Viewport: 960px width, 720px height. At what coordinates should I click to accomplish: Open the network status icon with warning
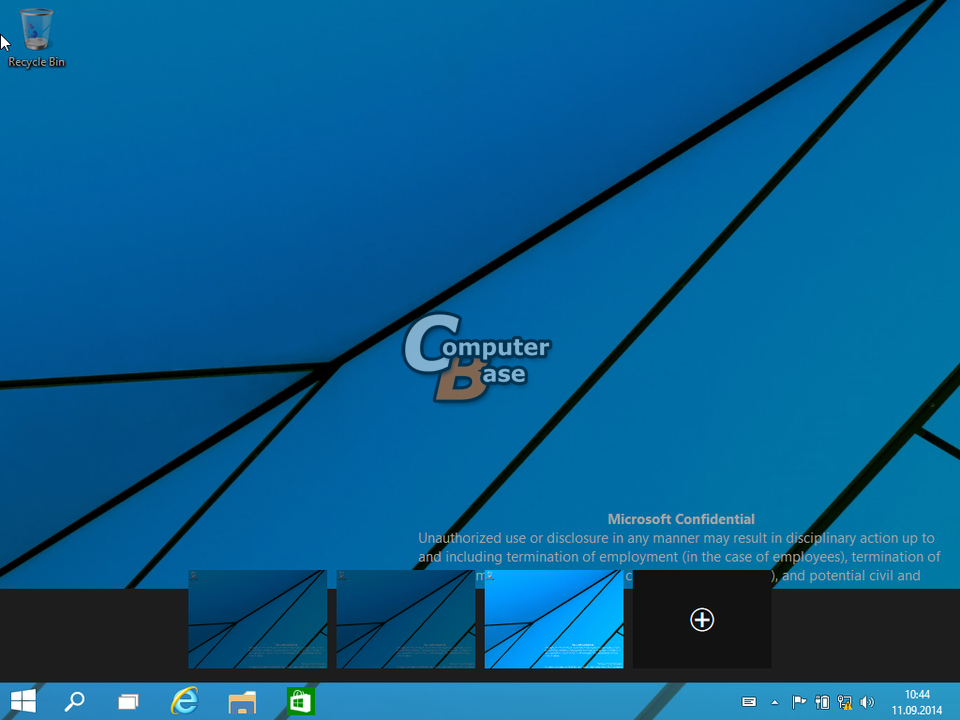[844, 702]
